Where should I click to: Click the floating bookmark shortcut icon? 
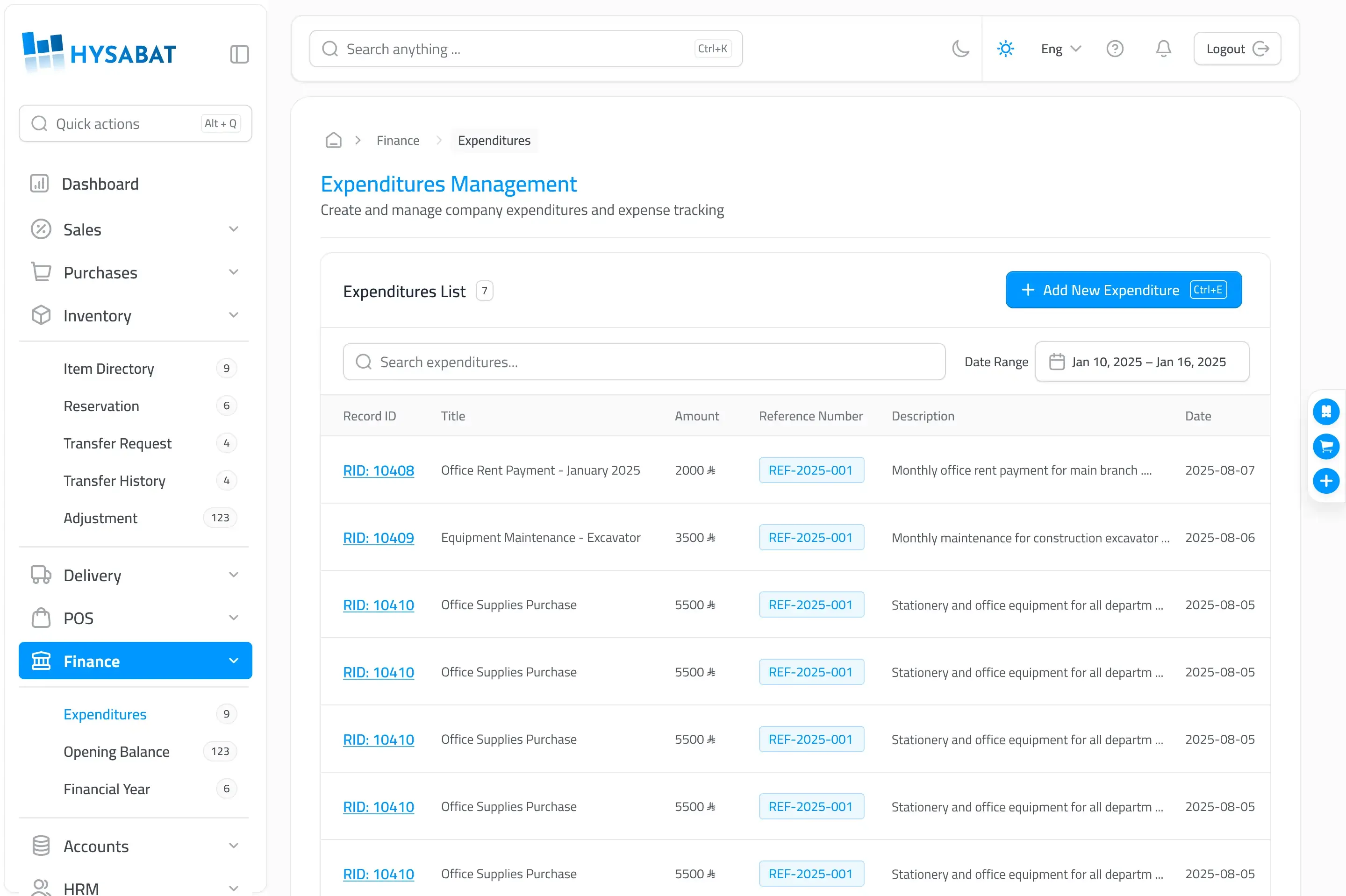coord(1326,412)
